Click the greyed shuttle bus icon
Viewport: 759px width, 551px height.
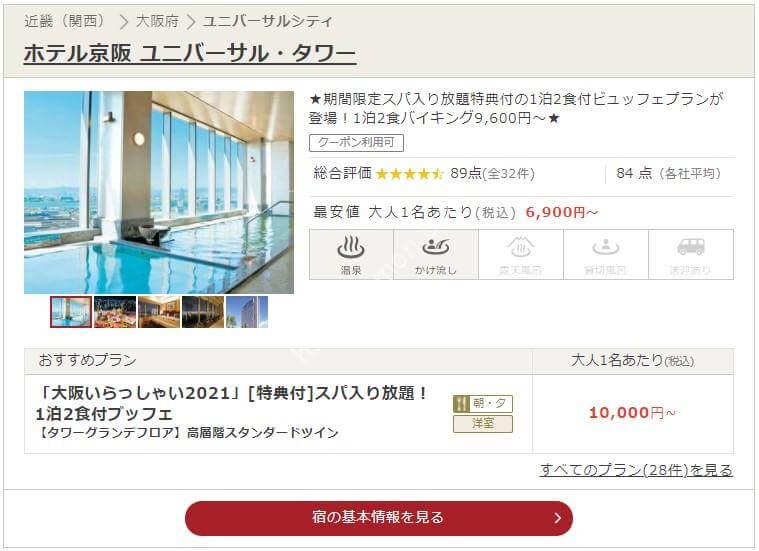(x=691, y=247)
